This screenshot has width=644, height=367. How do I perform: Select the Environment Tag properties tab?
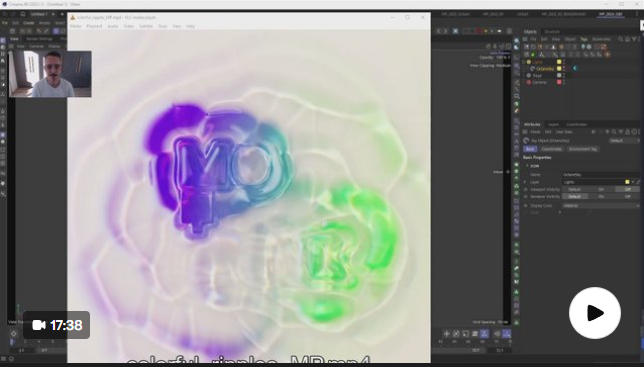(583, 149)
